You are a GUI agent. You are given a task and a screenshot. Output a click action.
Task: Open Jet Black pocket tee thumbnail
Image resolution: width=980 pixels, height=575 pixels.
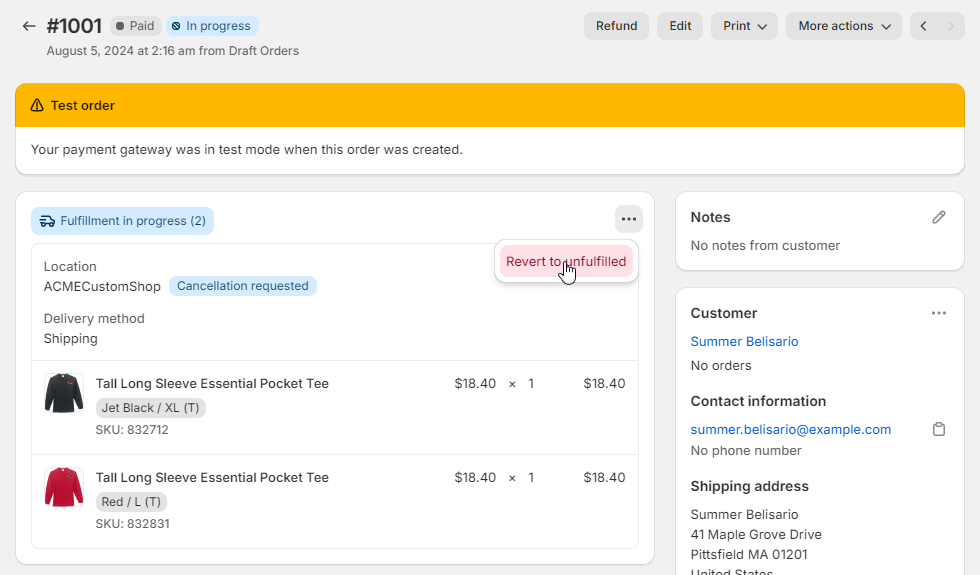[x=64, y=393]
